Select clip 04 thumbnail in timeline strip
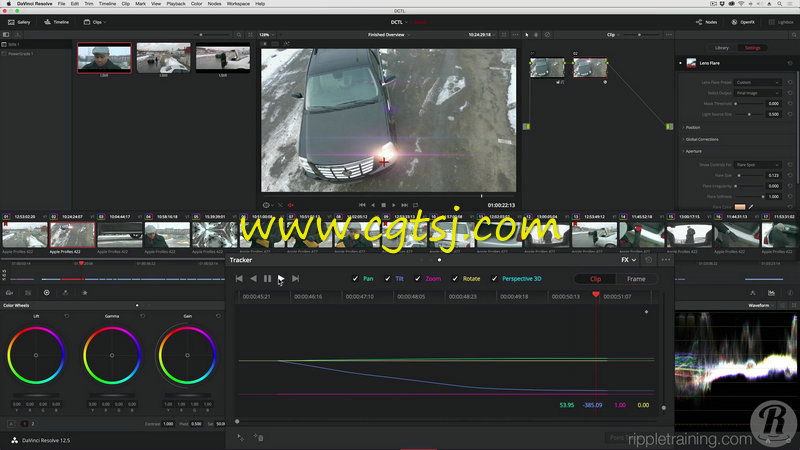The image size is (800, 450). point(167,234)
